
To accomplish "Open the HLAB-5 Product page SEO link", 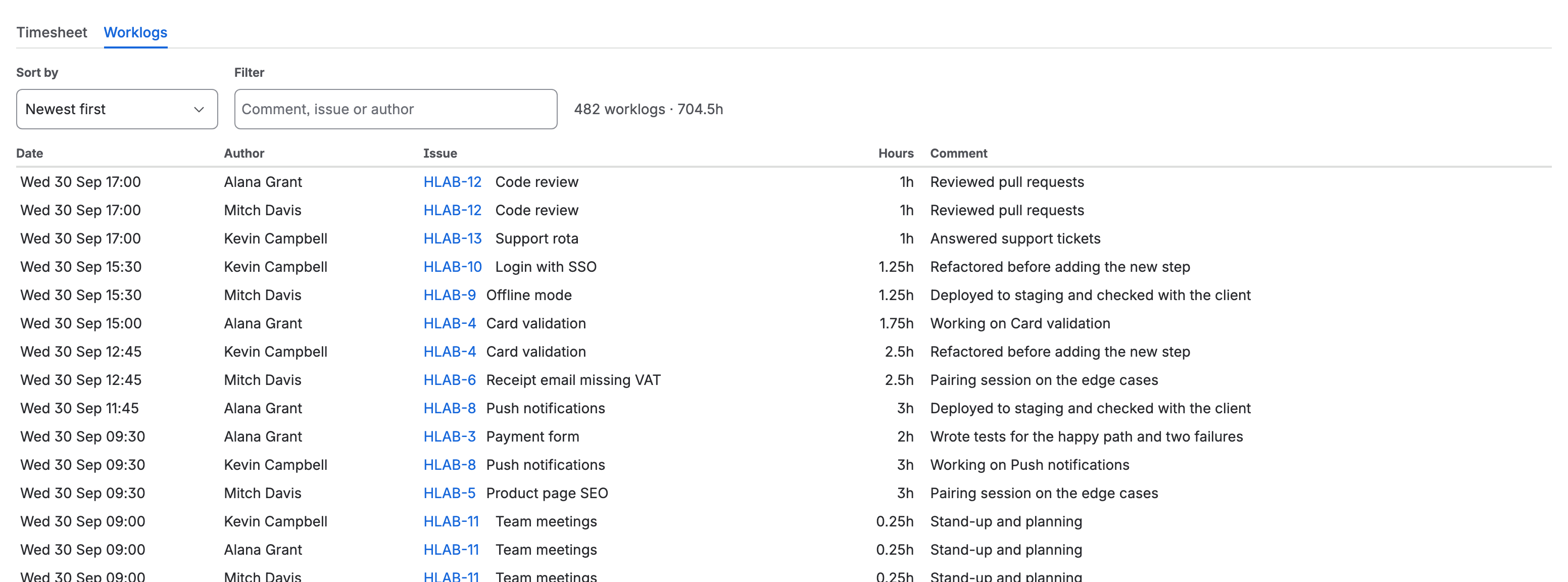I will pyautogui.click(x=449, y=493).
